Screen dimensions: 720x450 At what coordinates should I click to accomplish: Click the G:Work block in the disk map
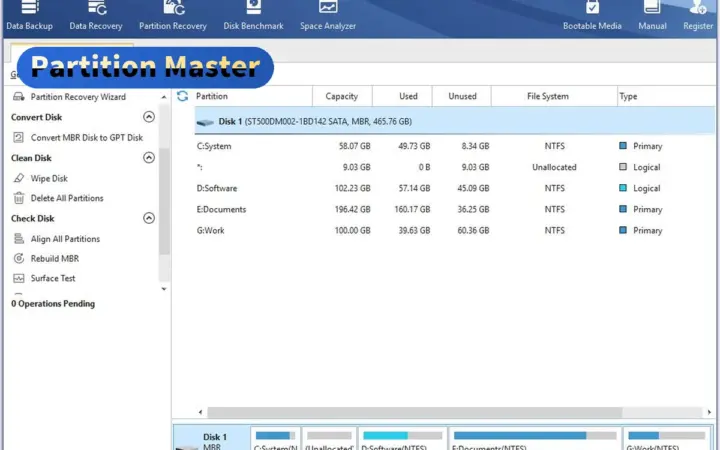[x=667, y=439]
